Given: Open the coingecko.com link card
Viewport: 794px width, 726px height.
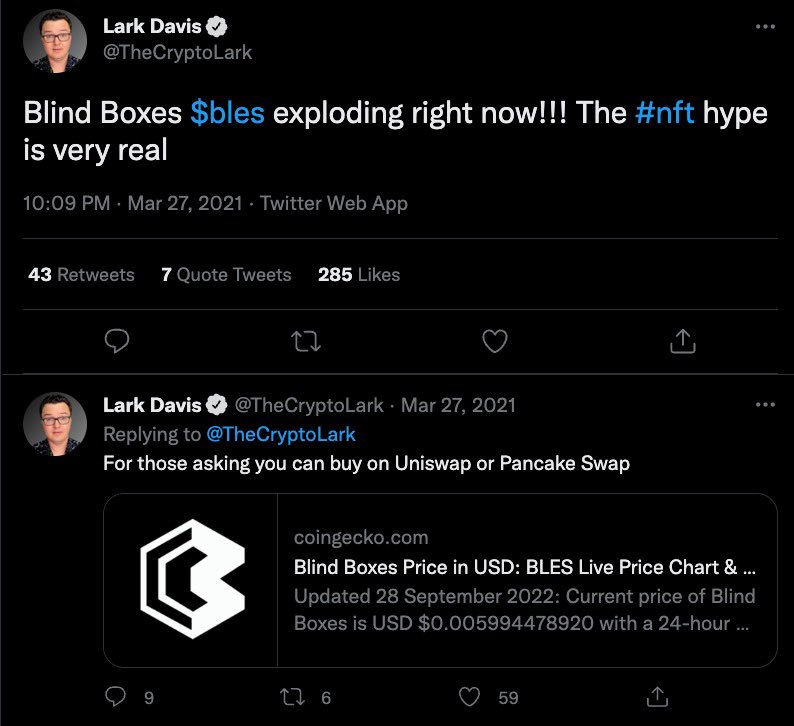Looking at the screenshot, I should pos(525,581).
